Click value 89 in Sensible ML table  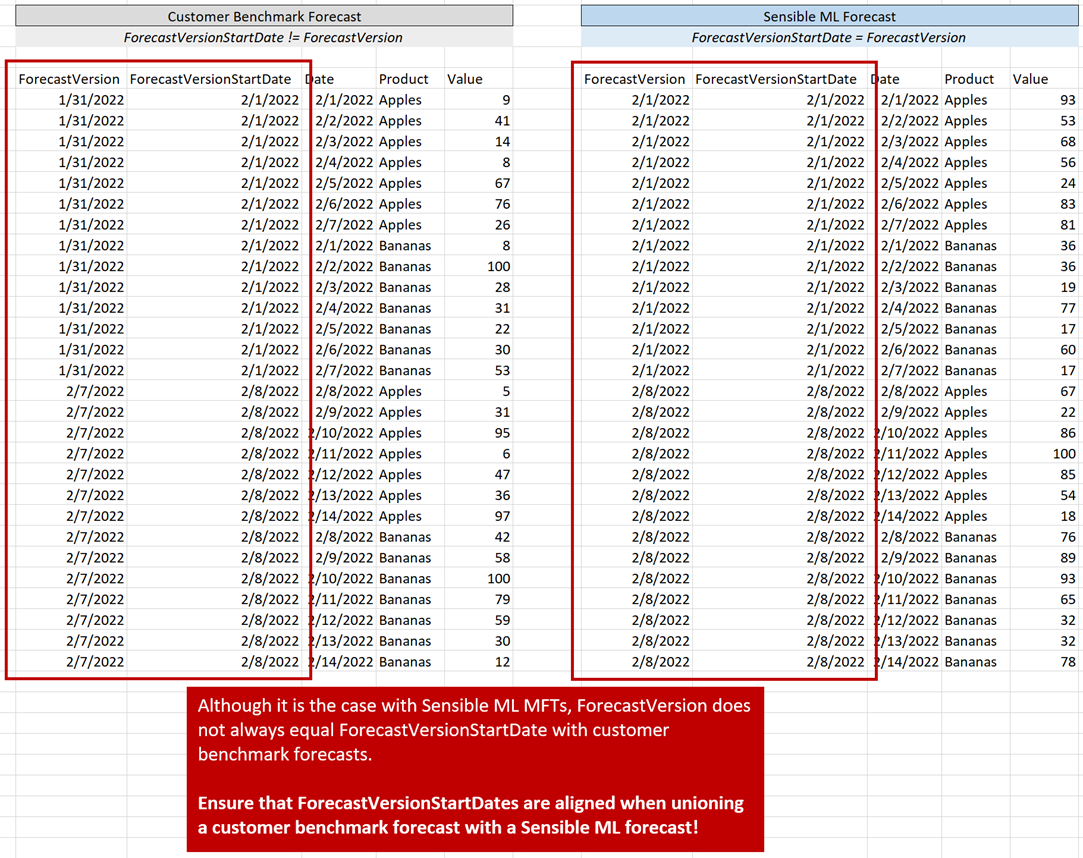click(1068, 557)
